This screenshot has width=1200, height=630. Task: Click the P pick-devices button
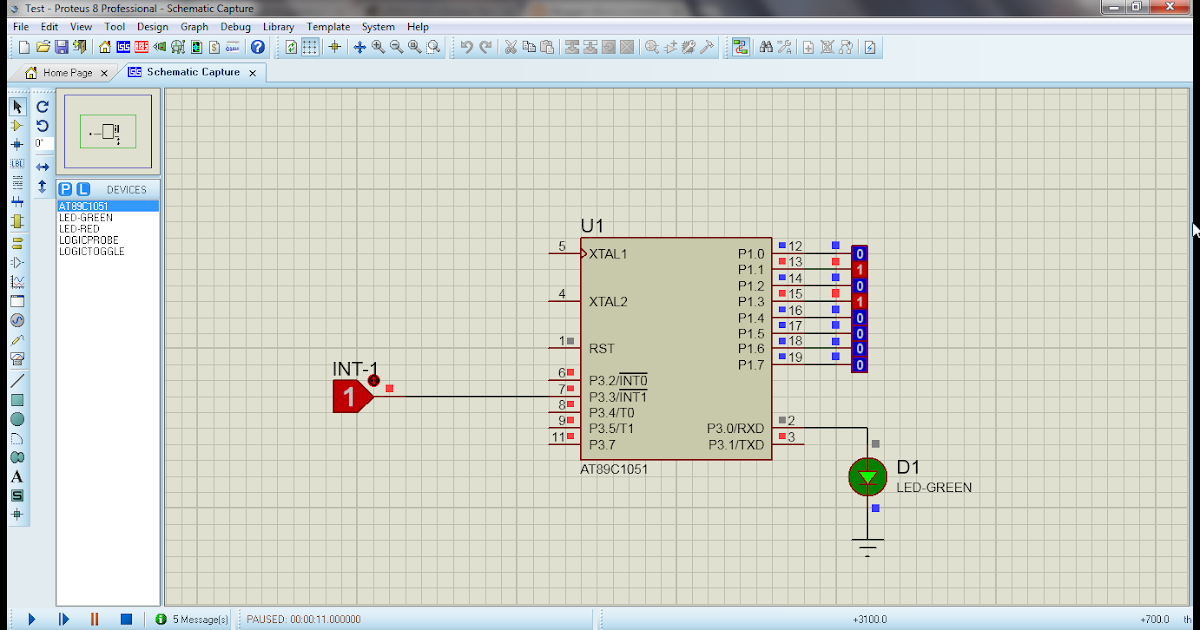coord(65,188)
